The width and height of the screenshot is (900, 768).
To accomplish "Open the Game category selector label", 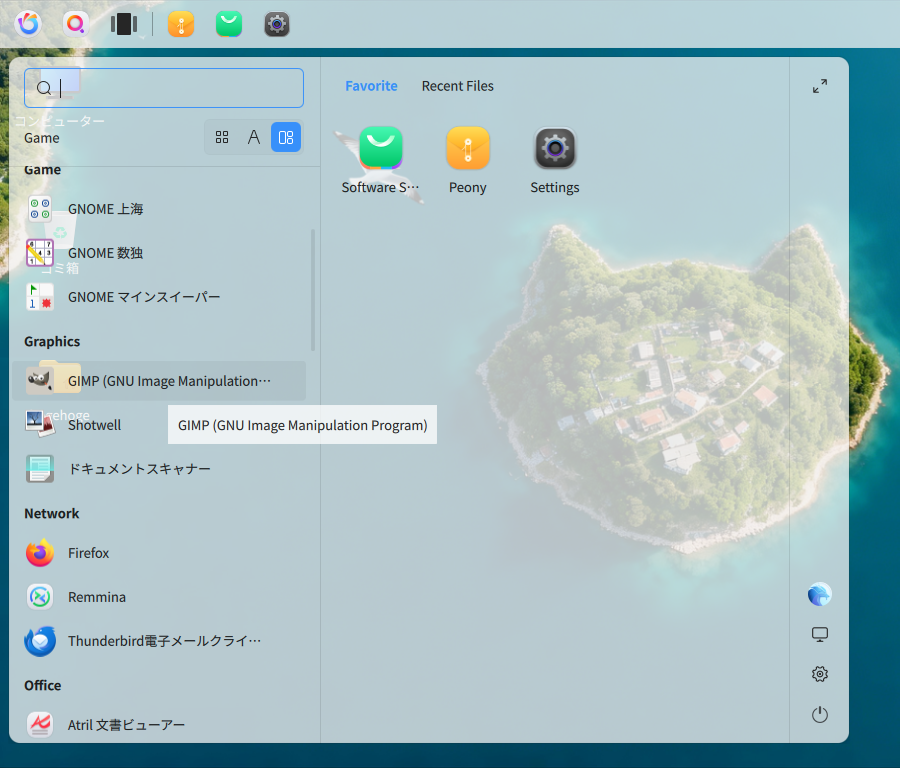I will click(42, 138).
